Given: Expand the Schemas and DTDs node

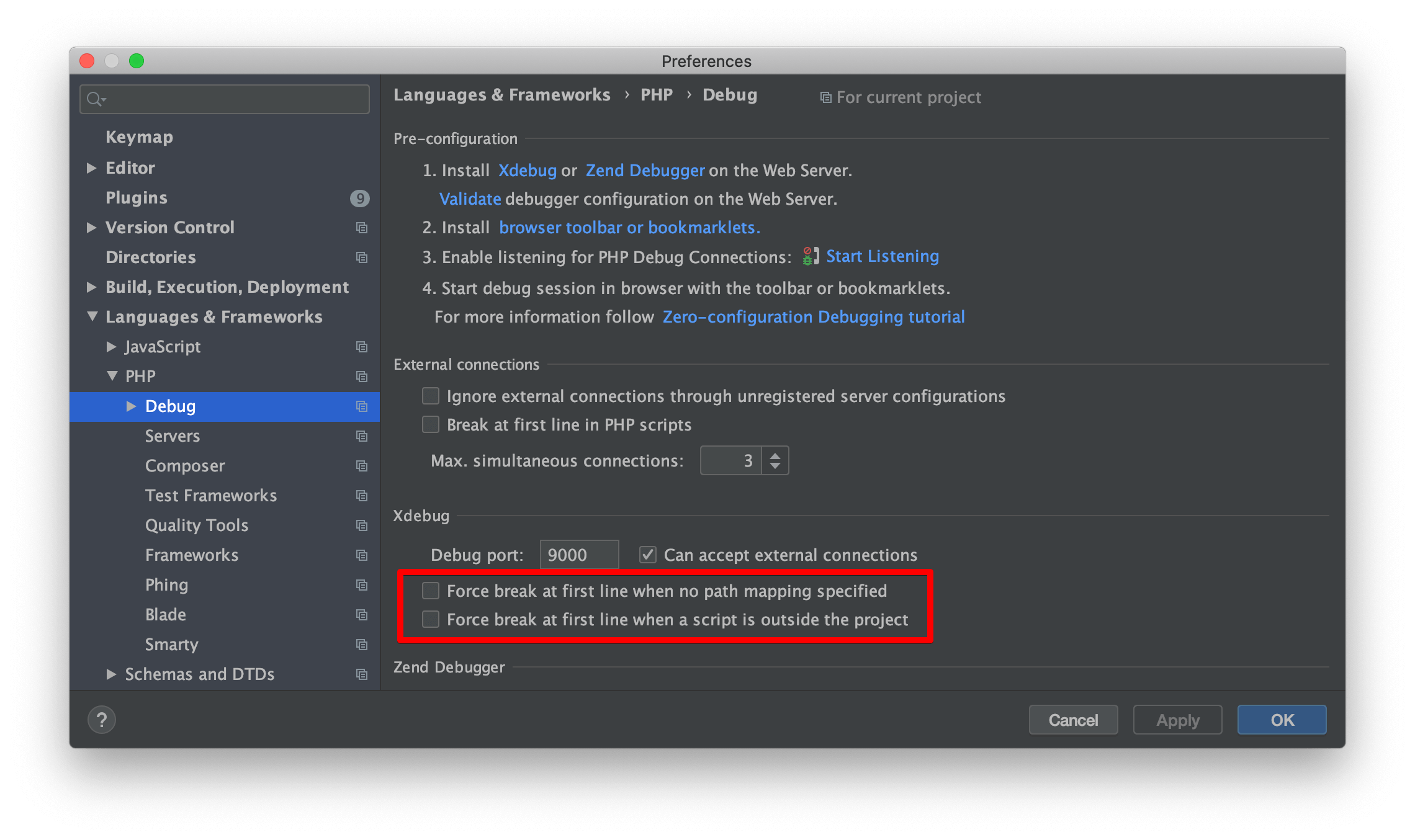Looking at the screenshot, I should pyautogui.click(x=112, y=674).
